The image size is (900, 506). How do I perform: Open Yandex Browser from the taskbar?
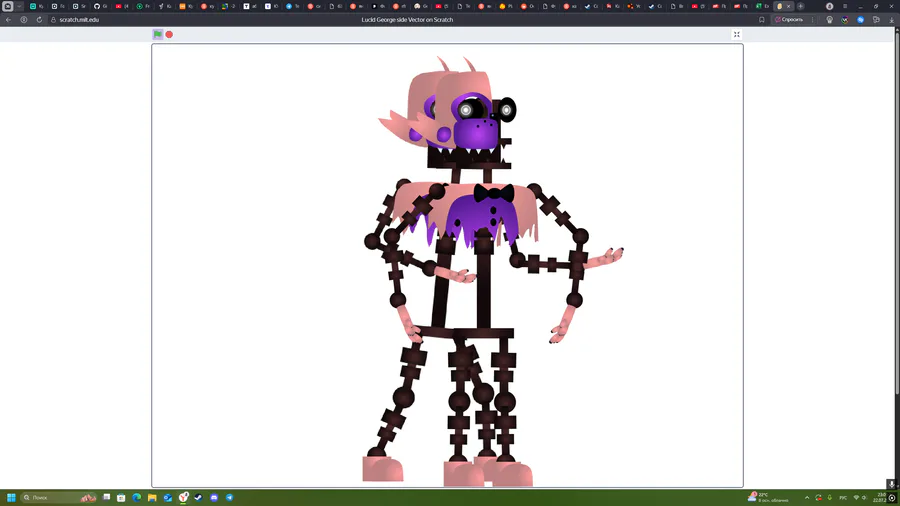[183, 497]
